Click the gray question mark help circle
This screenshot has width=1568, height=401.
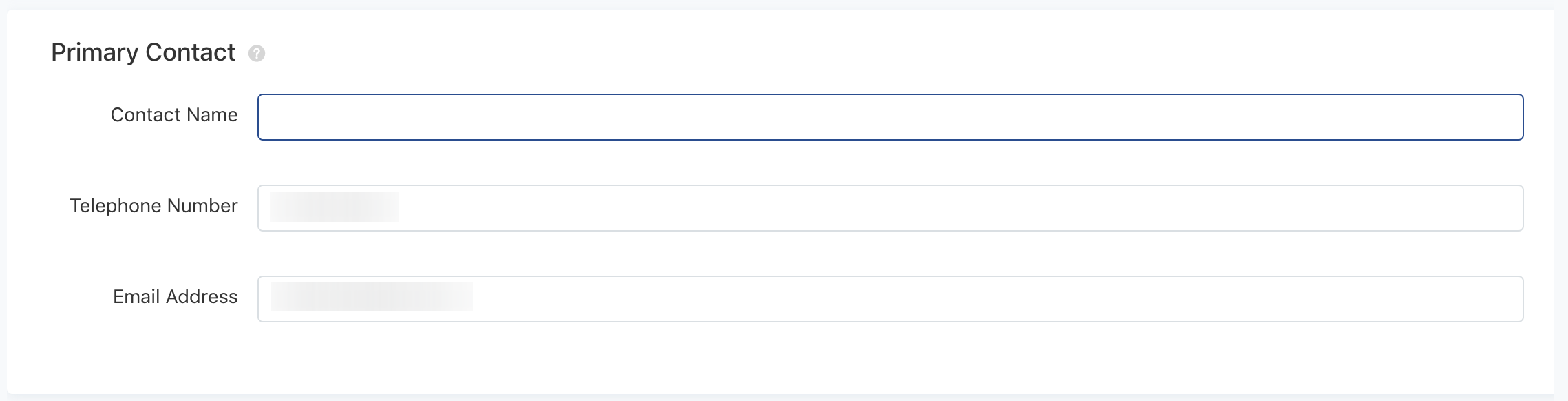point(257,54)
